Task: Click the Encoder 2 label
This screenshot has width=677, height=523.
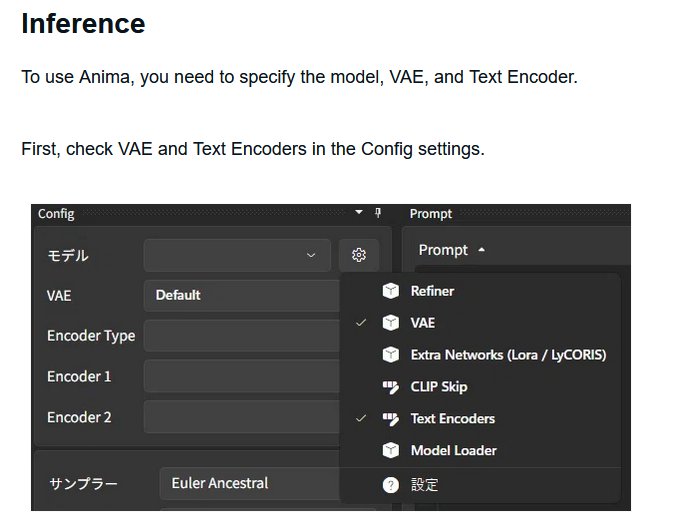Action: (79, 417)
